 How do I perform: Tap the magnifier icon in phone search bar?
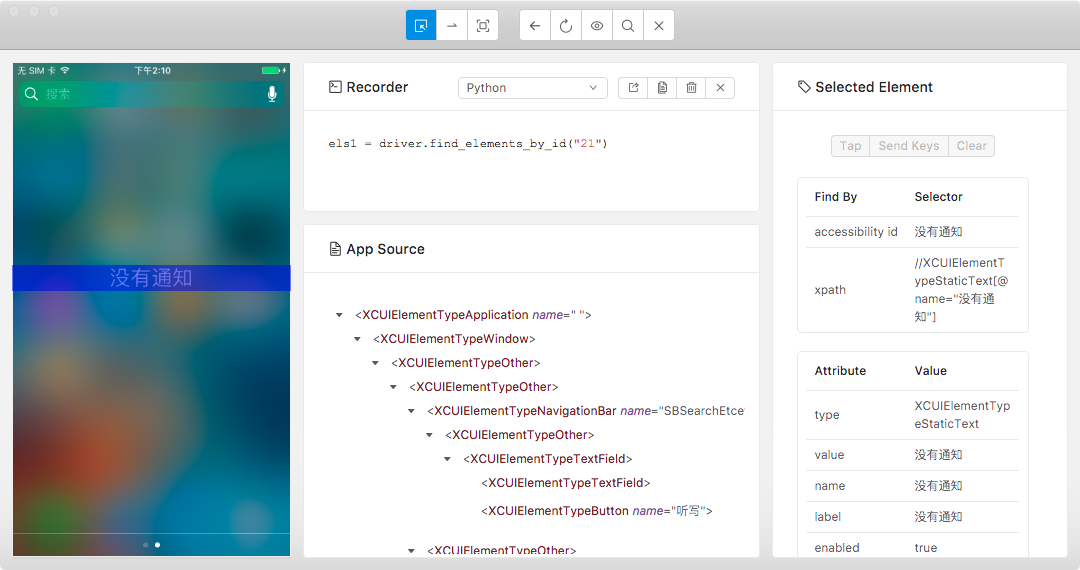click(x=31, y=94)
